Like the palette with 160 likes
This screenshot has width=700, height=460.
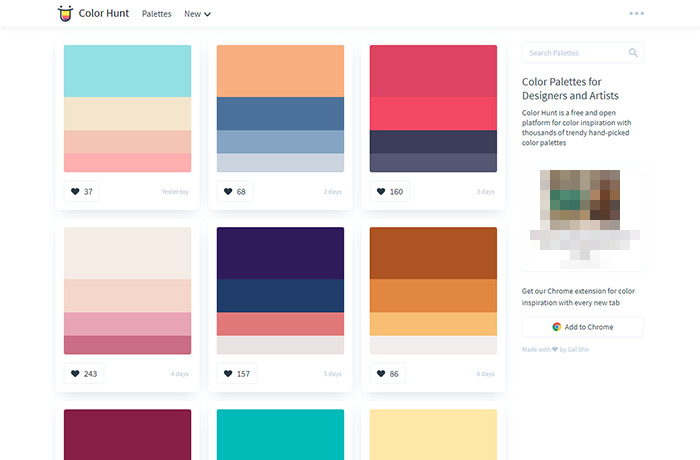(x=390, y=192)
